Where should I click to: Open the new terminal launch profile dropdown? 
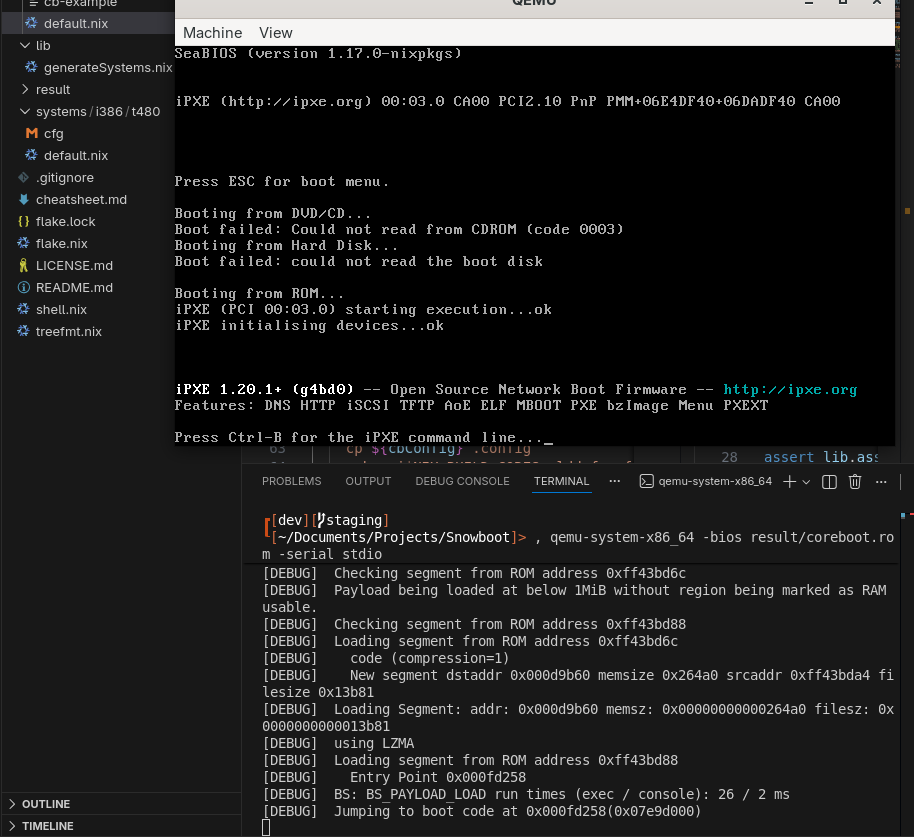(807, 482)
